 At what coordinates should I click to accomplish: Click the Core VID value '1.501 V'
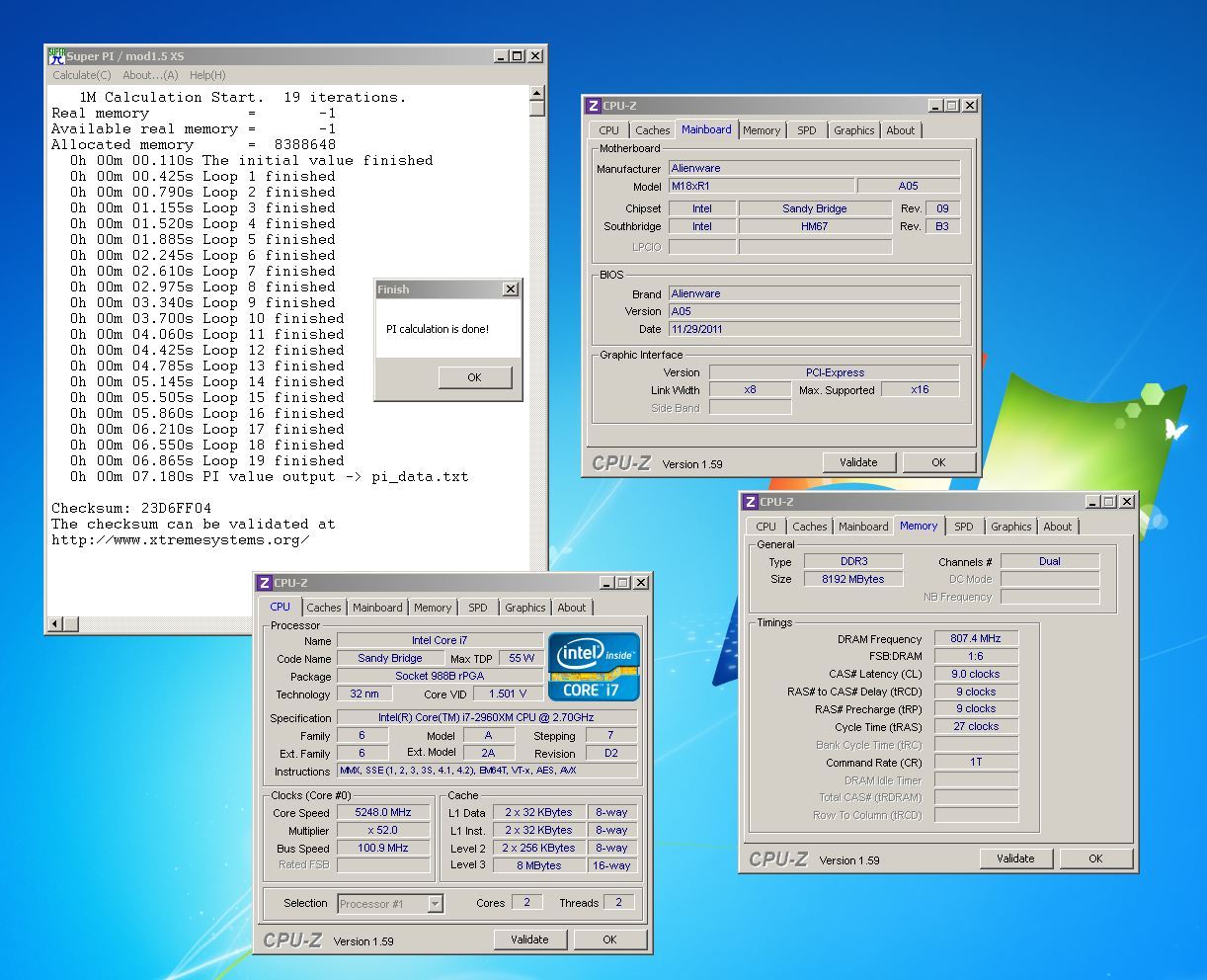(507, 694)
